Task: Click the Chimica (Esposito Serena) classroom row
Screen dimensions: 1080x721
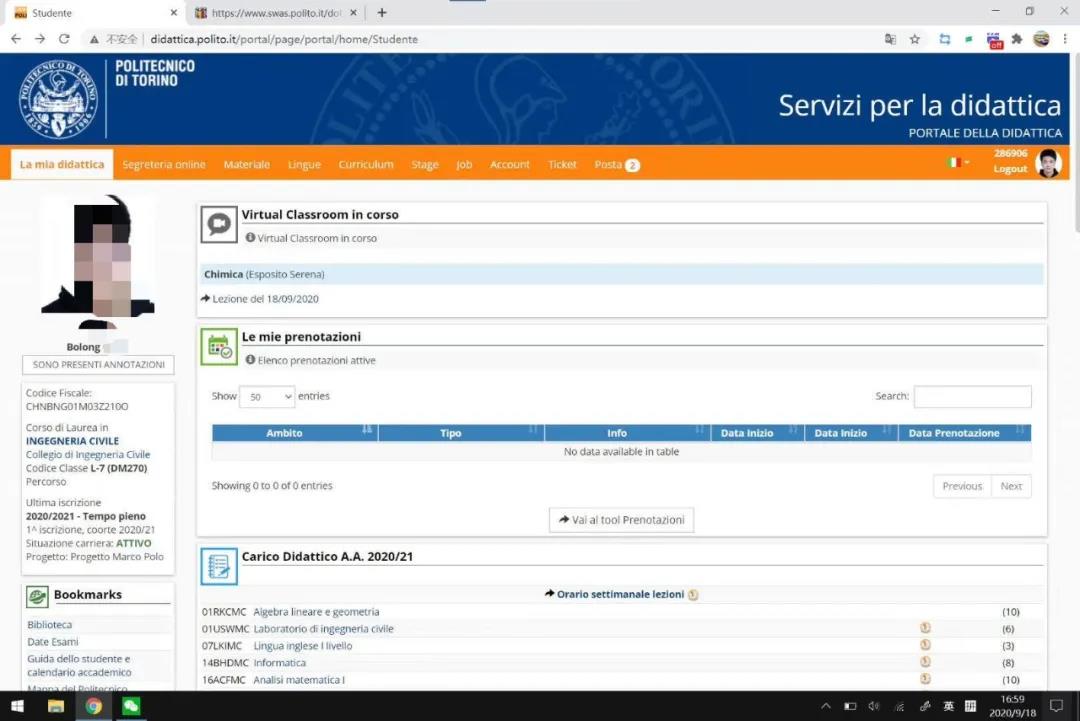Action: (622, 274)
